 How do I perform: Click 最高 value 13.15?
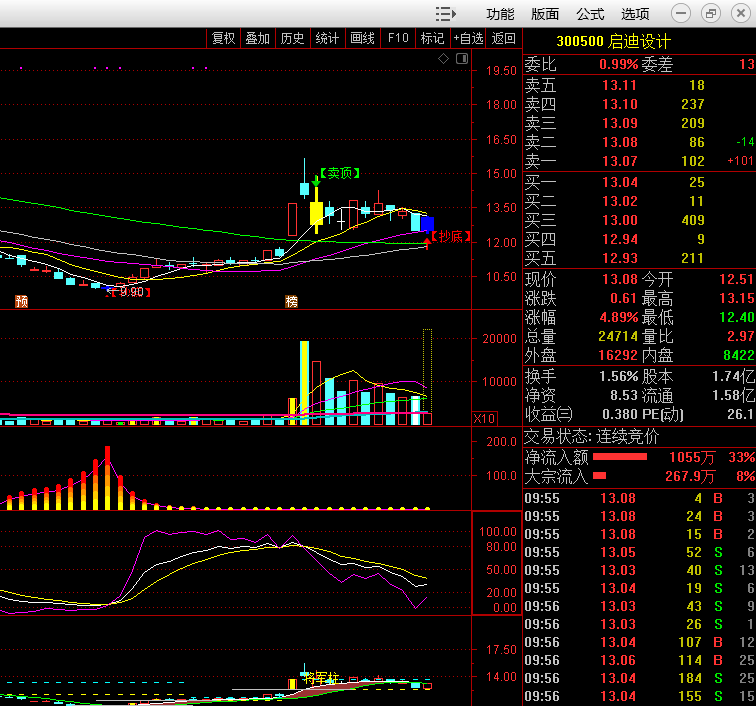[736, 299]
